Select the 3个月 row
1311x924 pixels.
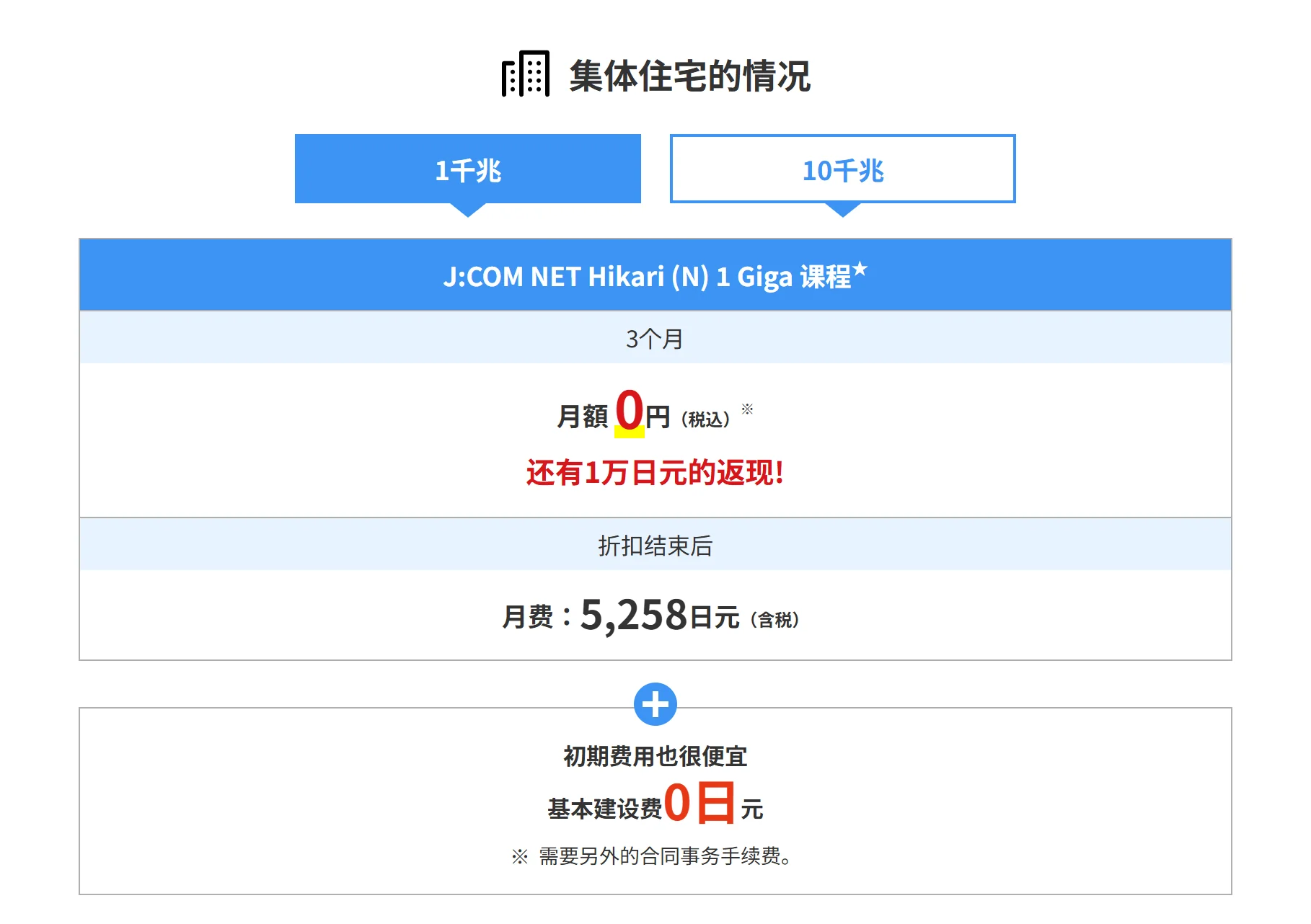coord(655,339)
